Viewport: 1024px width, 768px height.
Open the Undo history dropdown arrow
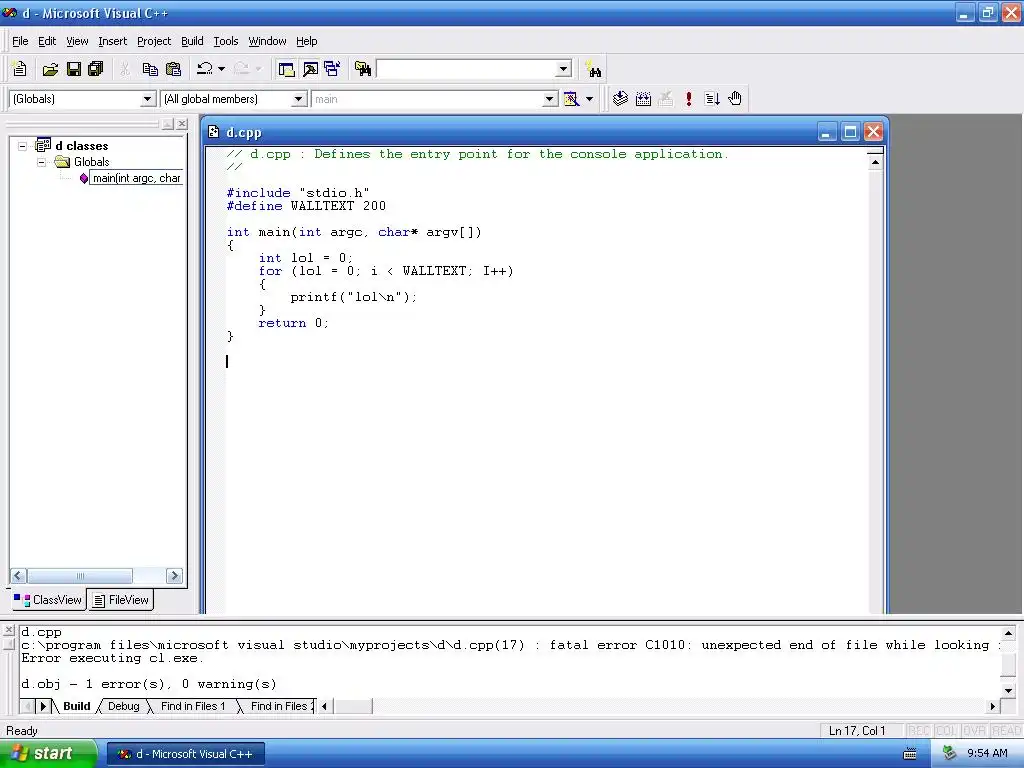[x=221, y=69]
